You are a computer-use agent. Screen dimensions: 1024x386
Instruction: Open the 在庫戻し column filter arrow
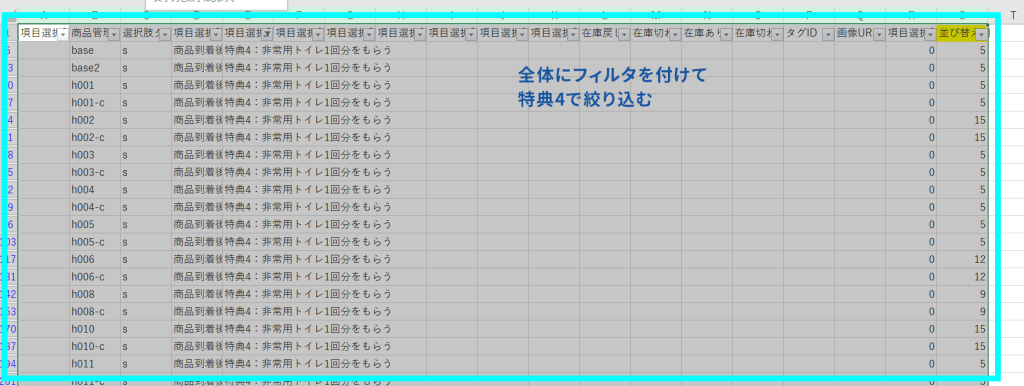[624, 34]
